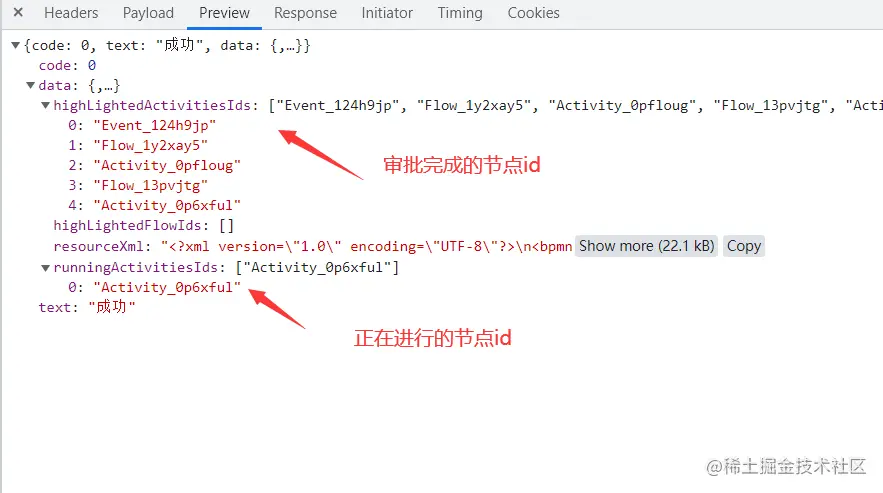Open the Payload tab
Viewport: 883px width, 493px height.
[x=148, y=13]
